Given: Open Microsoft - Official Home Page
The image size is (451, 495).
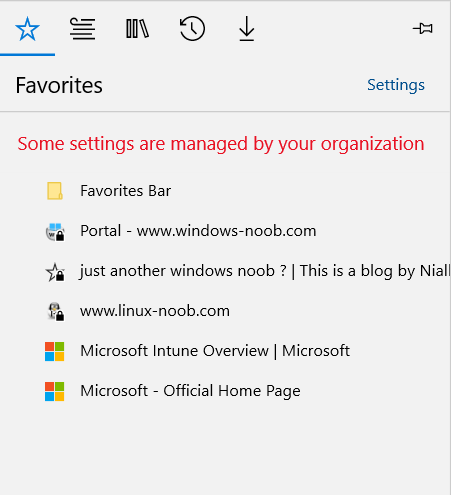Looking at the screenshot, I should click(225, 391).
